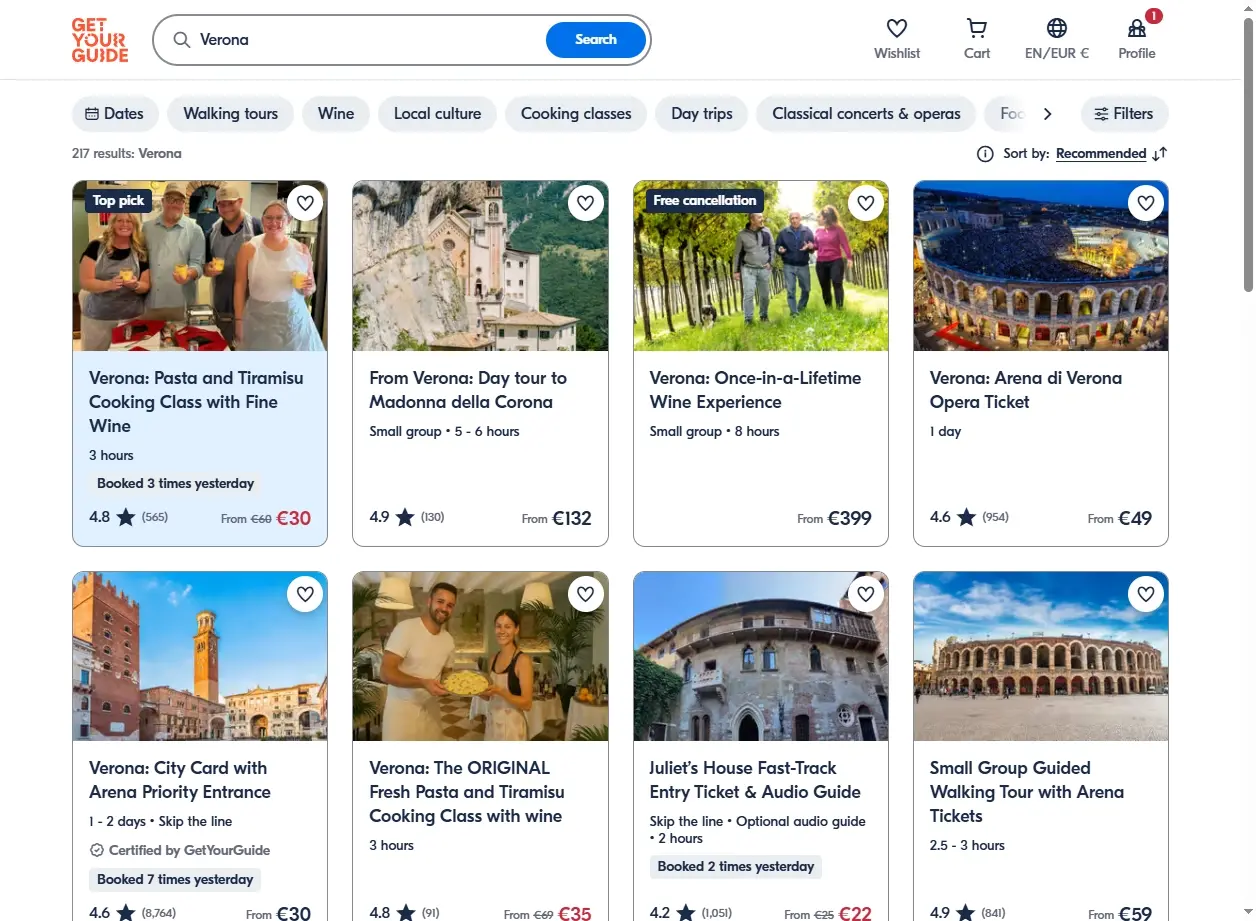Viewport: 1256px width, 921px height.
Task: Click 'Small group • 8 hours' text
Action: (714, 432)
